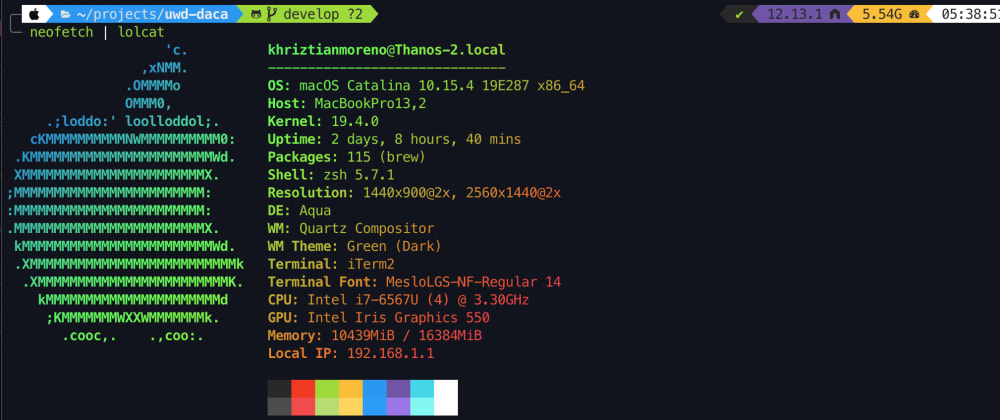Screen dimensions: 1000x420
Task: Click the neofetch command word
Action: (x=61, y=32)
